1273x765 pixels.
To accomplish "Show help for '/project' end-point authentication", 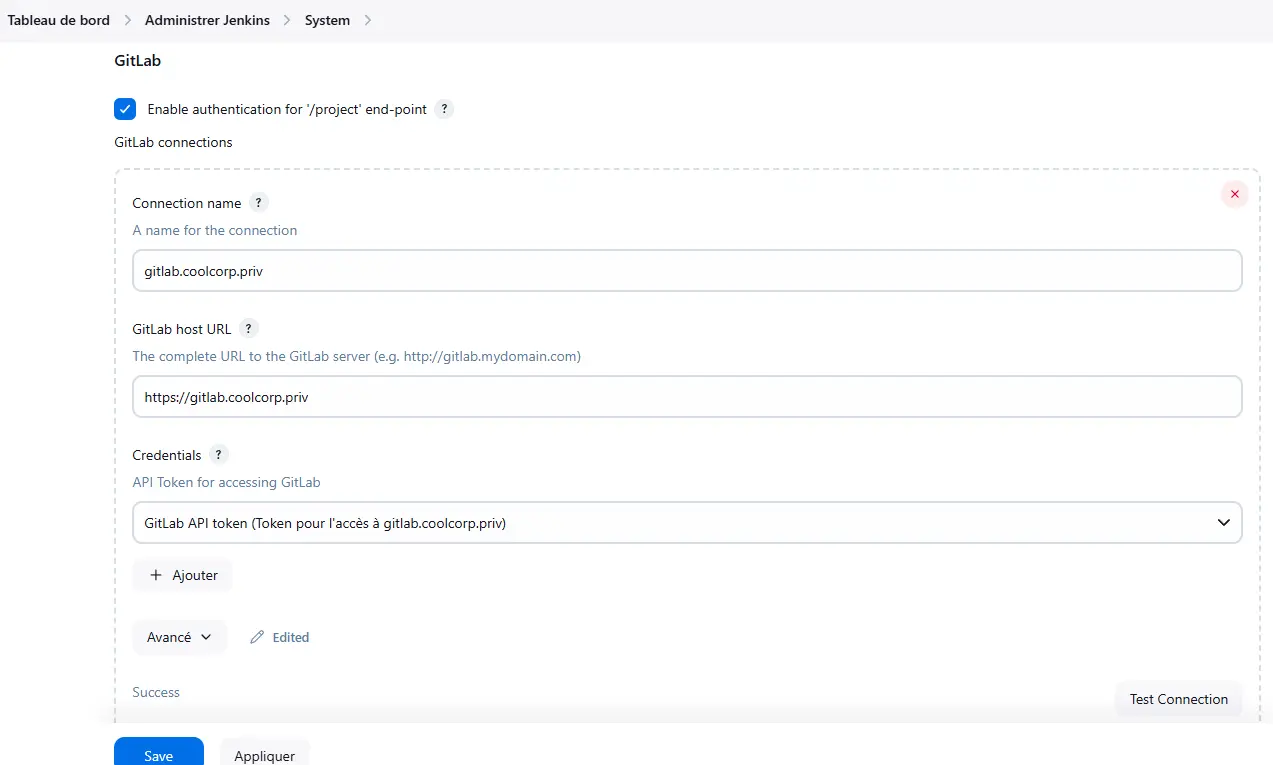I will 445,109.
